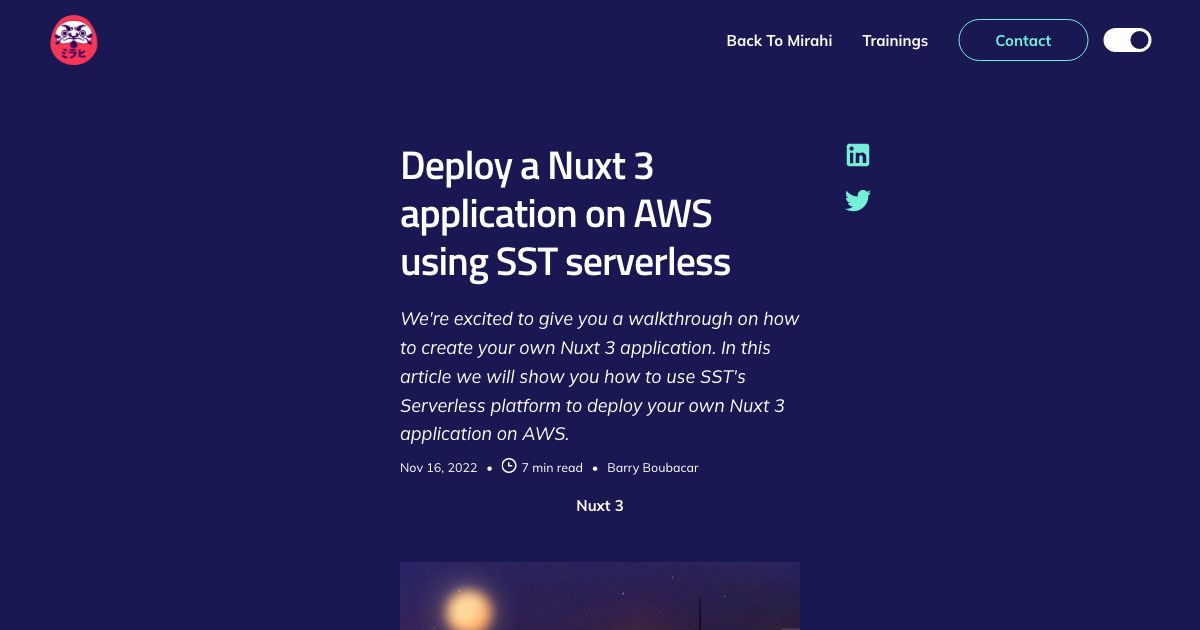Click the article title about deploying Nuxt 3
This screenshot has height=630, width=1200.
tap(565, 213)
